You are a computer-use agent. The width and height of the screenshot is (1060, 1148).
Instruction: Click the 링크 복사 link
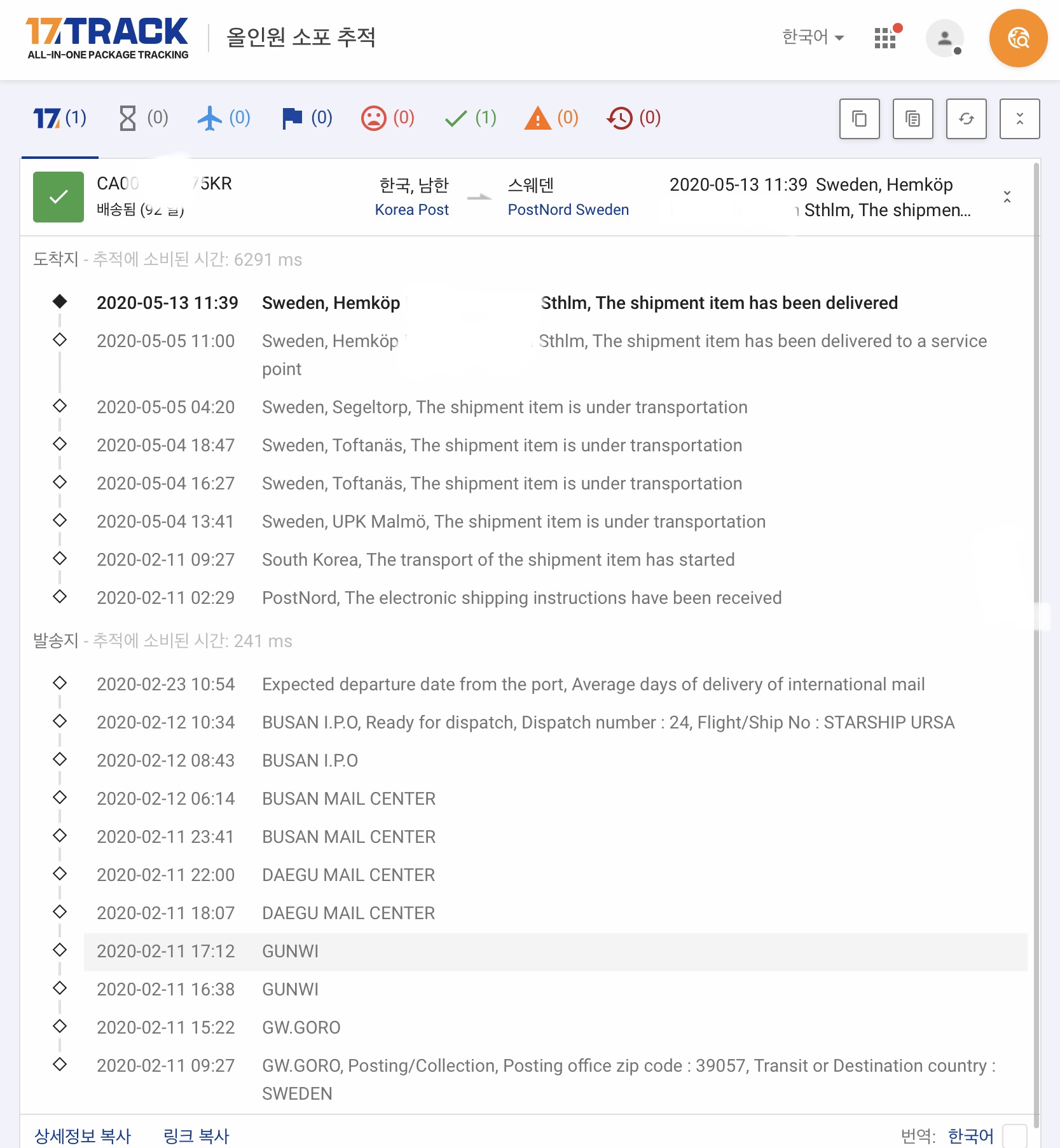click(x=196, y=1137)
